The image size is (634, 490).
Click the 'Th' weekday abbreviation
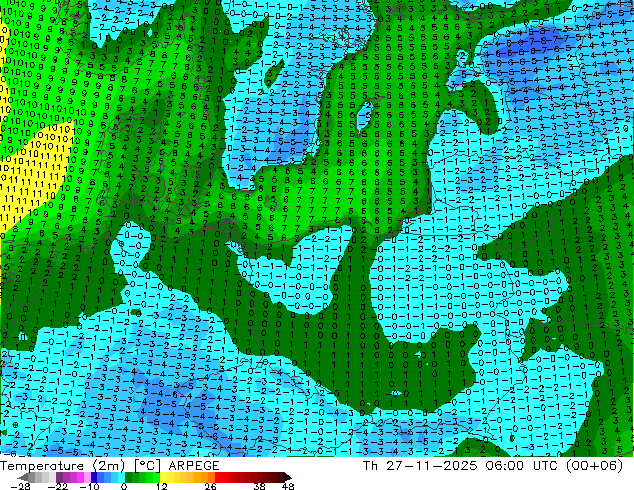pyautogui.click(x=370, y=466)
